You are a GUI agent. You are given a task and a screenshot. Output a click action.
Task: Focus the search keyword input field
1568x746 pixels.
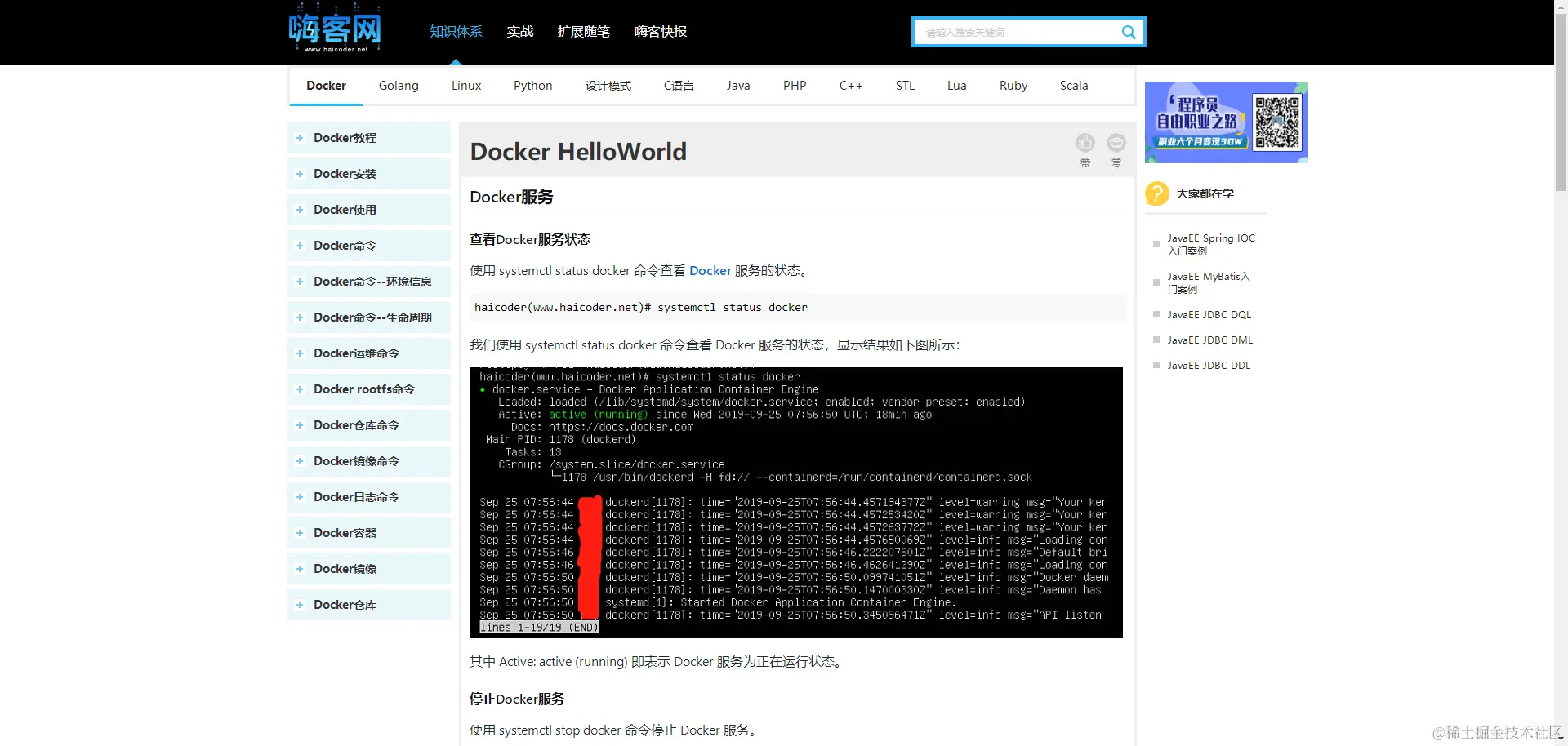pos(1017,32)
